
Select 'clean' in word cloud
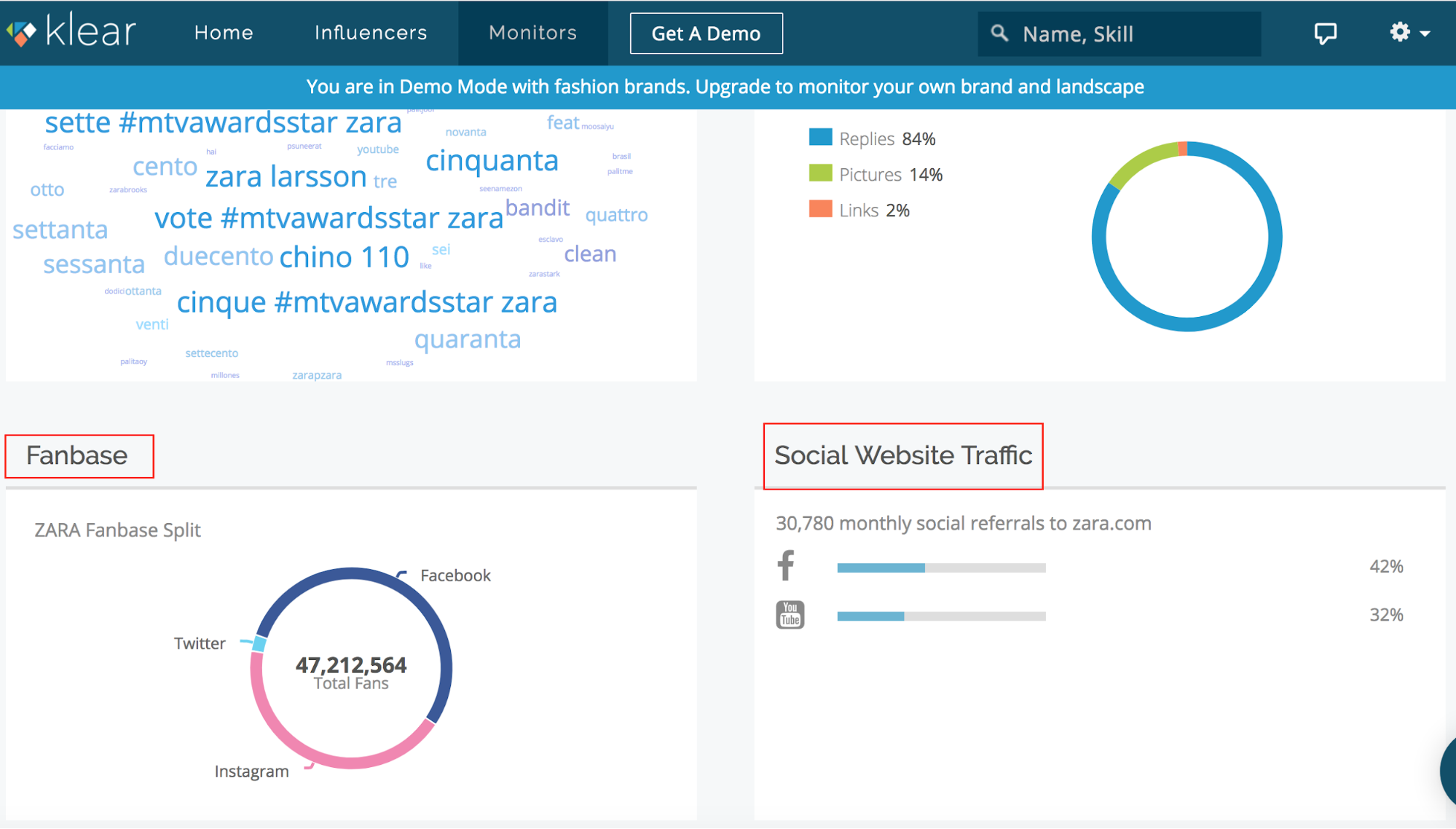[590, 254]
